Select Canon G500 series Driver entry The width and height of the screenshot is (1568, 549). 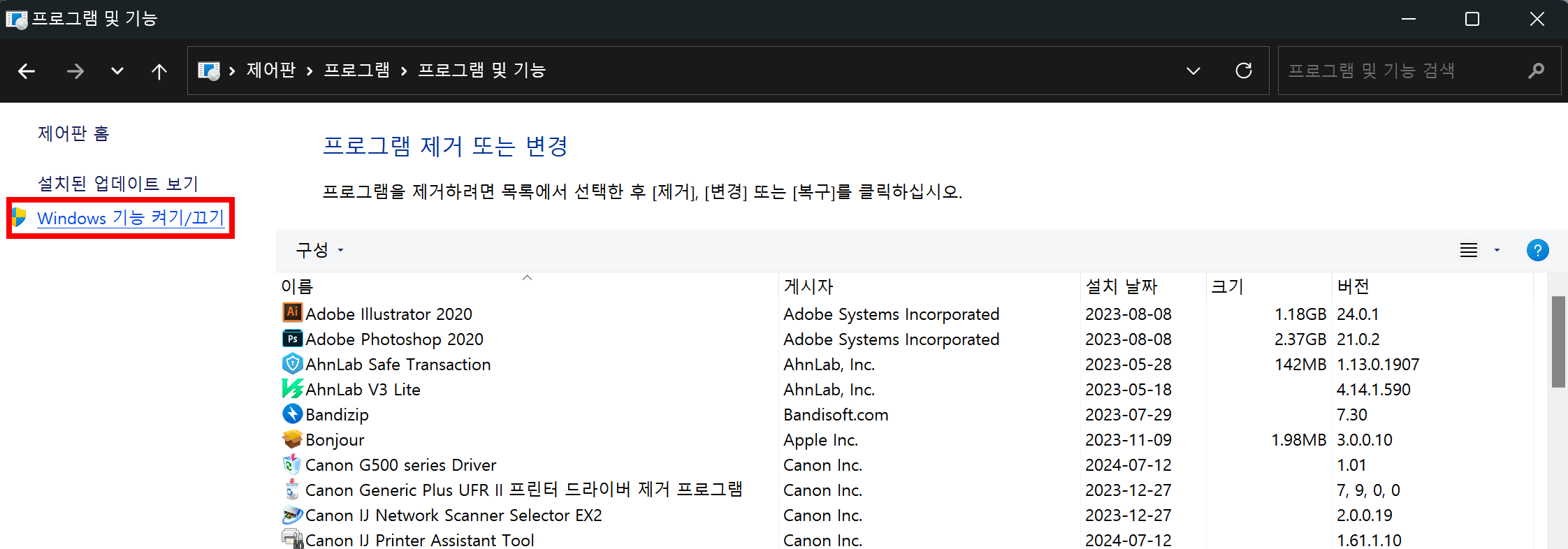pyautogui.click(x=400, y=465)
